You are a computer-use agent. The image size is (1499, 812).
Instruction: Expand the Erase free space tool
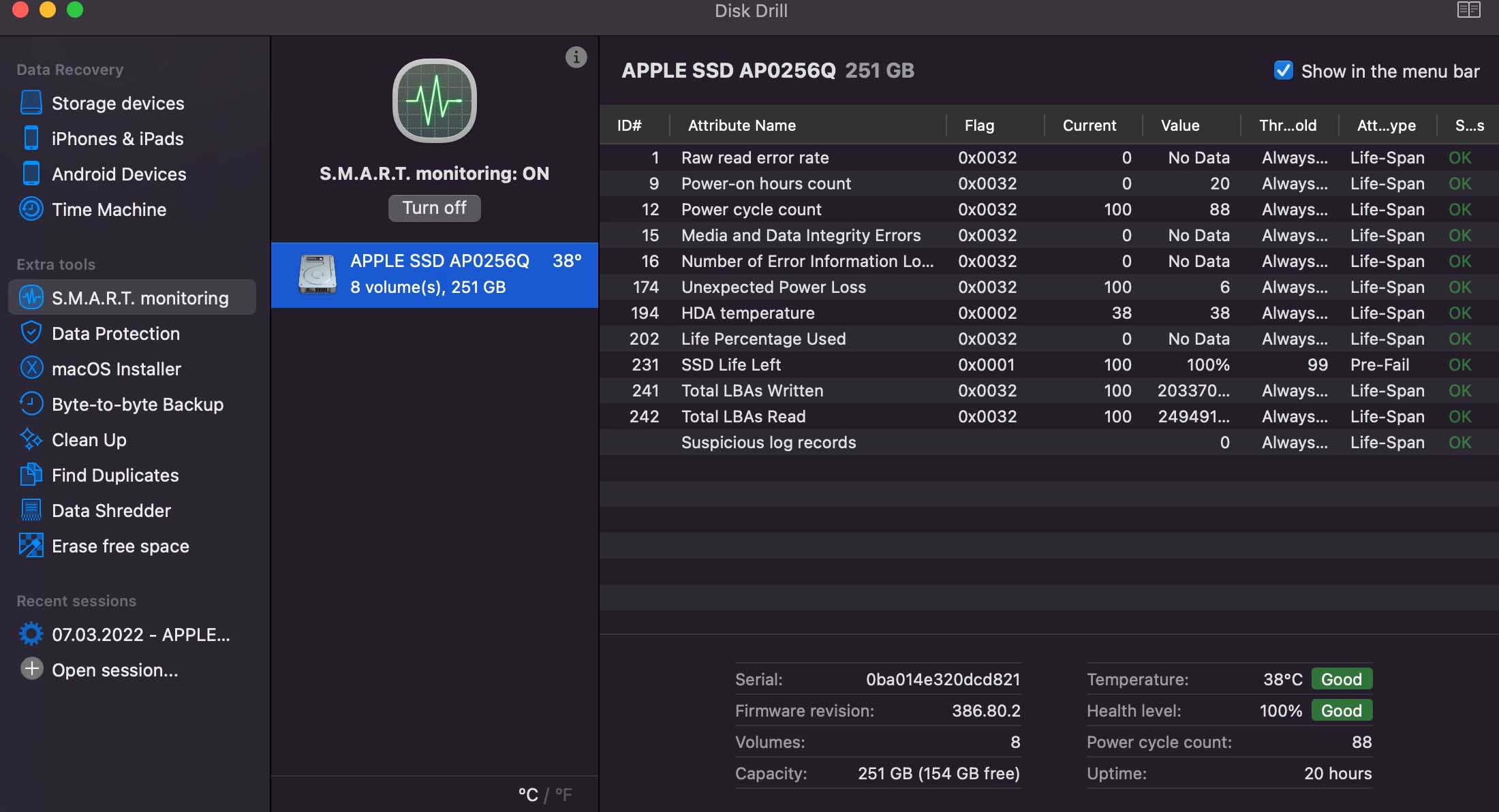[x=119, y=546]
